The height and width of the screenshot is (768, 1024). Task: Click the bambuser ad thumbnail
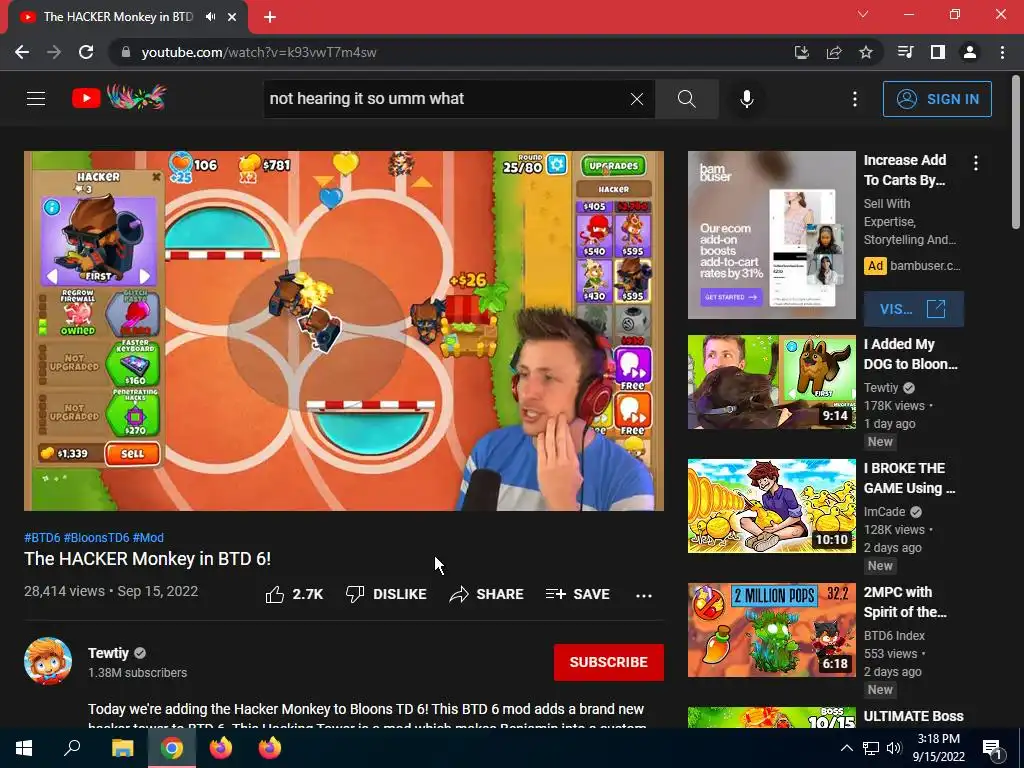coord(771,235)
